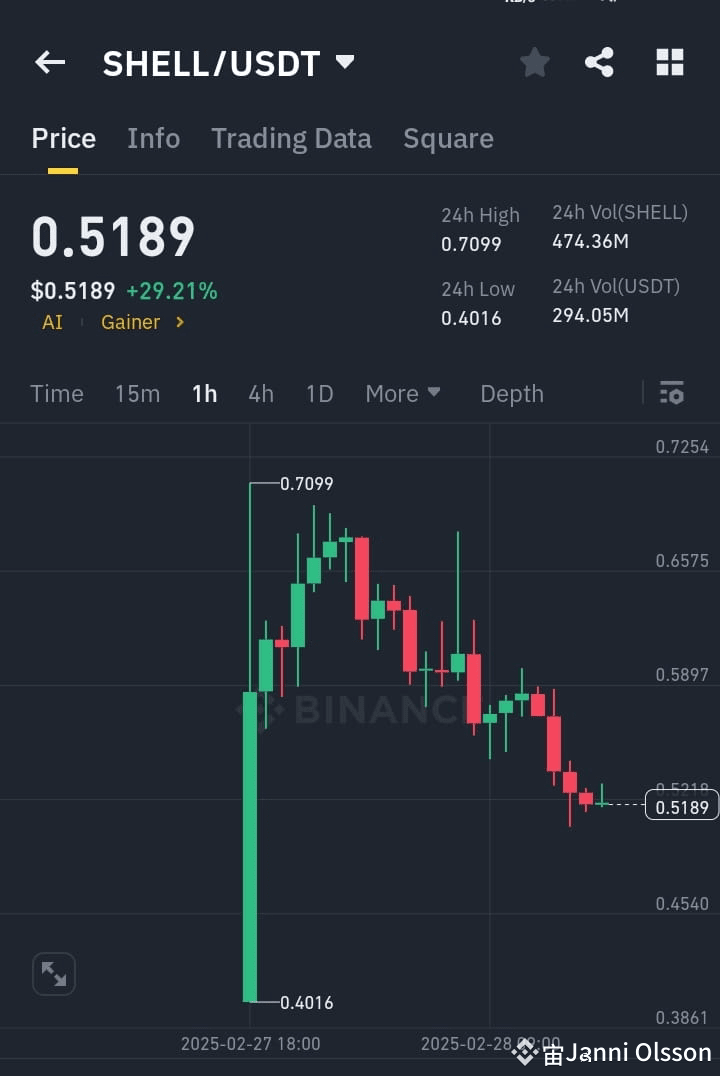Click the fullscreen chart expand icon
The height and width of the screenshot is (1076, 720).
coord(53,973)
